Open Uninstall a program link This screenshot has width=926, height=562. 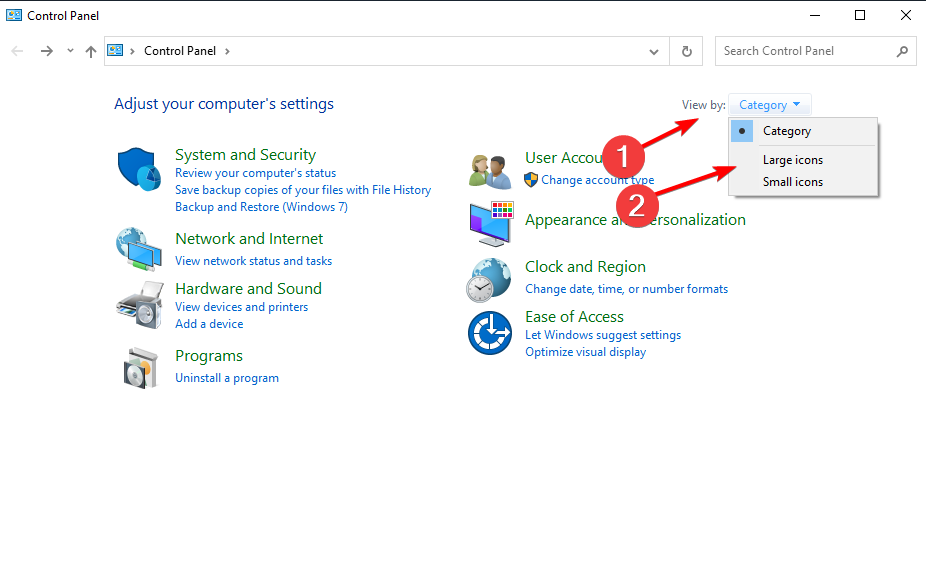pos(227,378)
